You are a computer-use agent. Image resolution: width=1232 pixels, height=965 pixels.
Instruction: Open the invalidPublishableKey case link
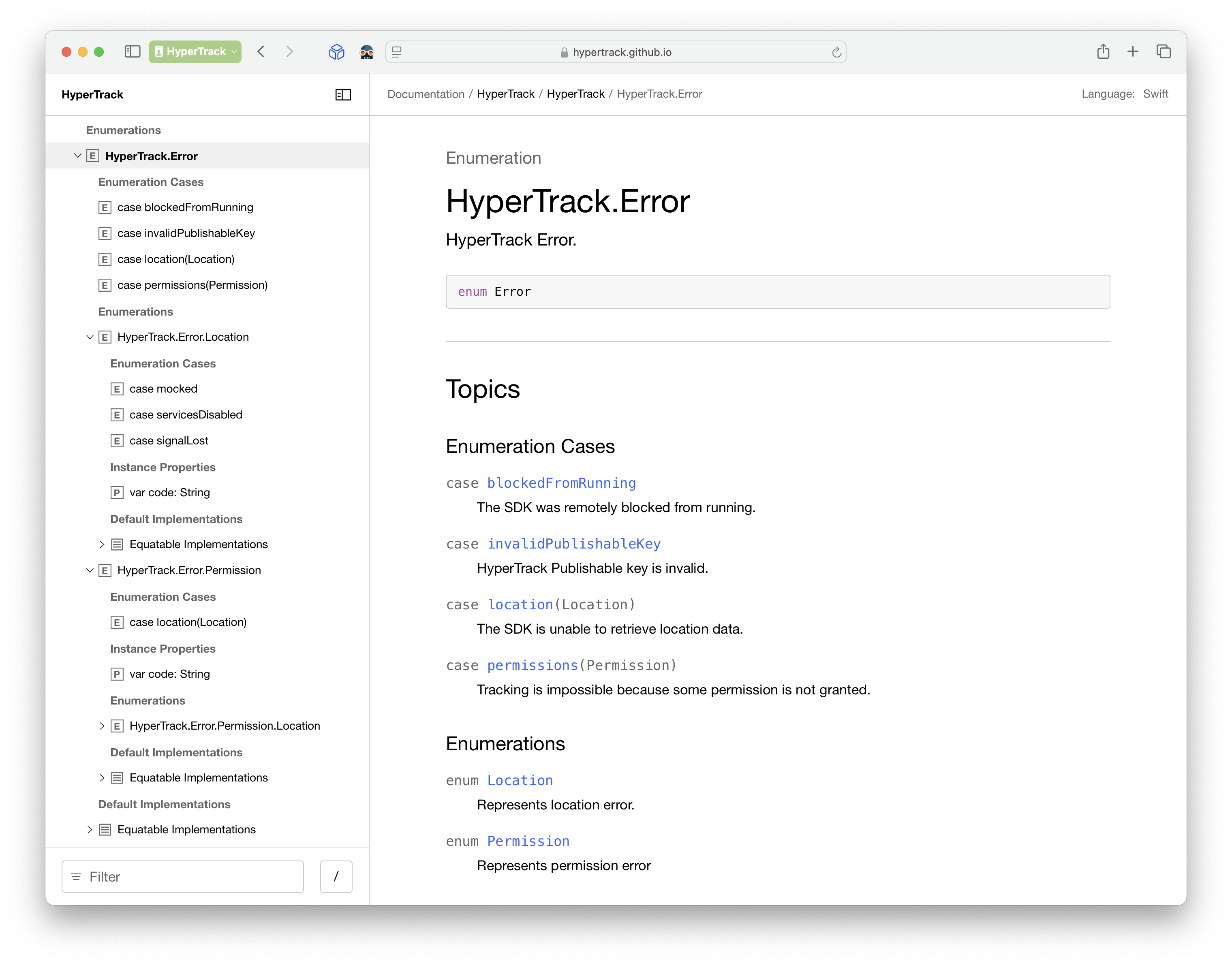573,544
